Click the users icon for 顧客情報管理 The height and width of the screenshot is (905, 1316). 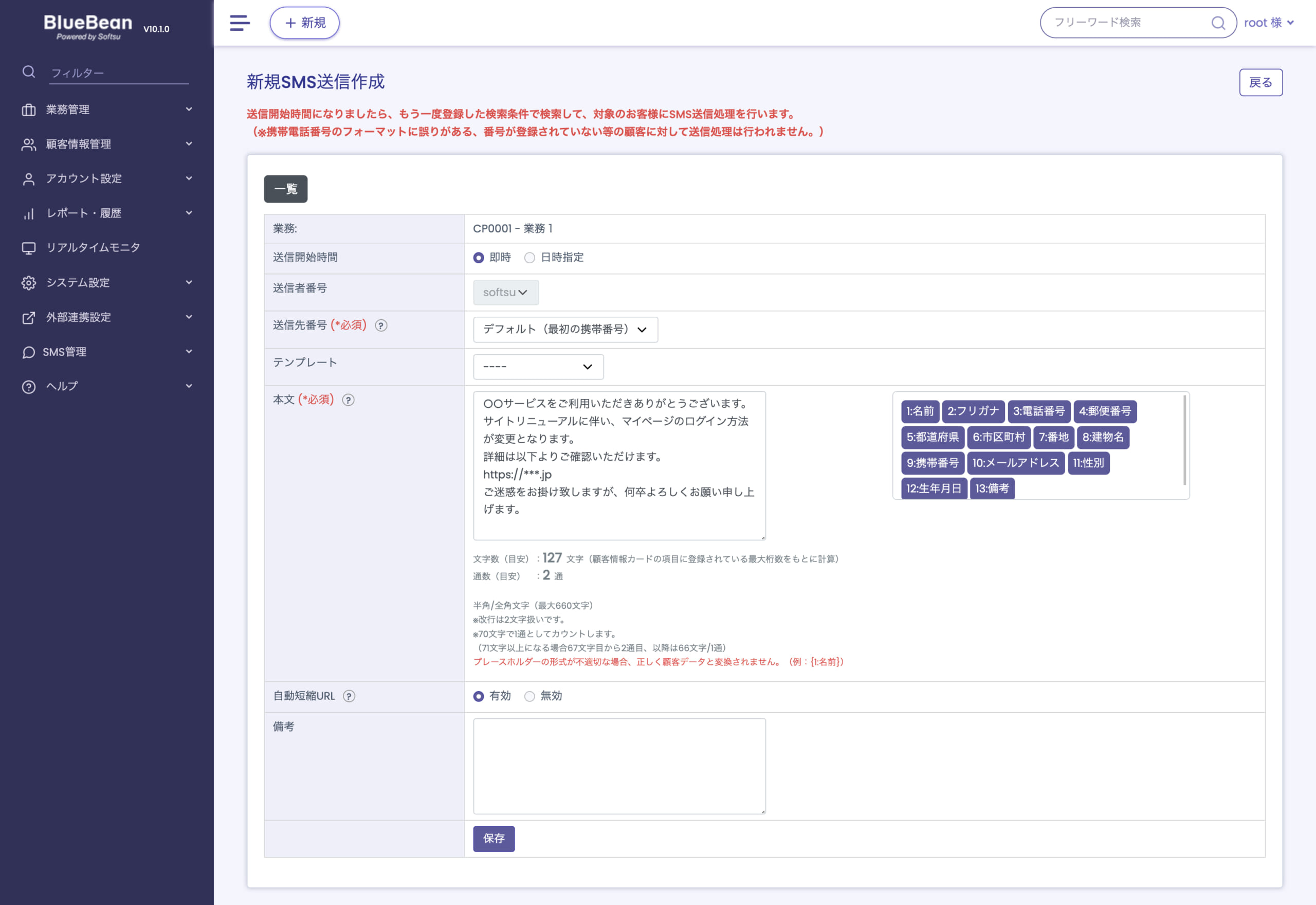point(29,144)
